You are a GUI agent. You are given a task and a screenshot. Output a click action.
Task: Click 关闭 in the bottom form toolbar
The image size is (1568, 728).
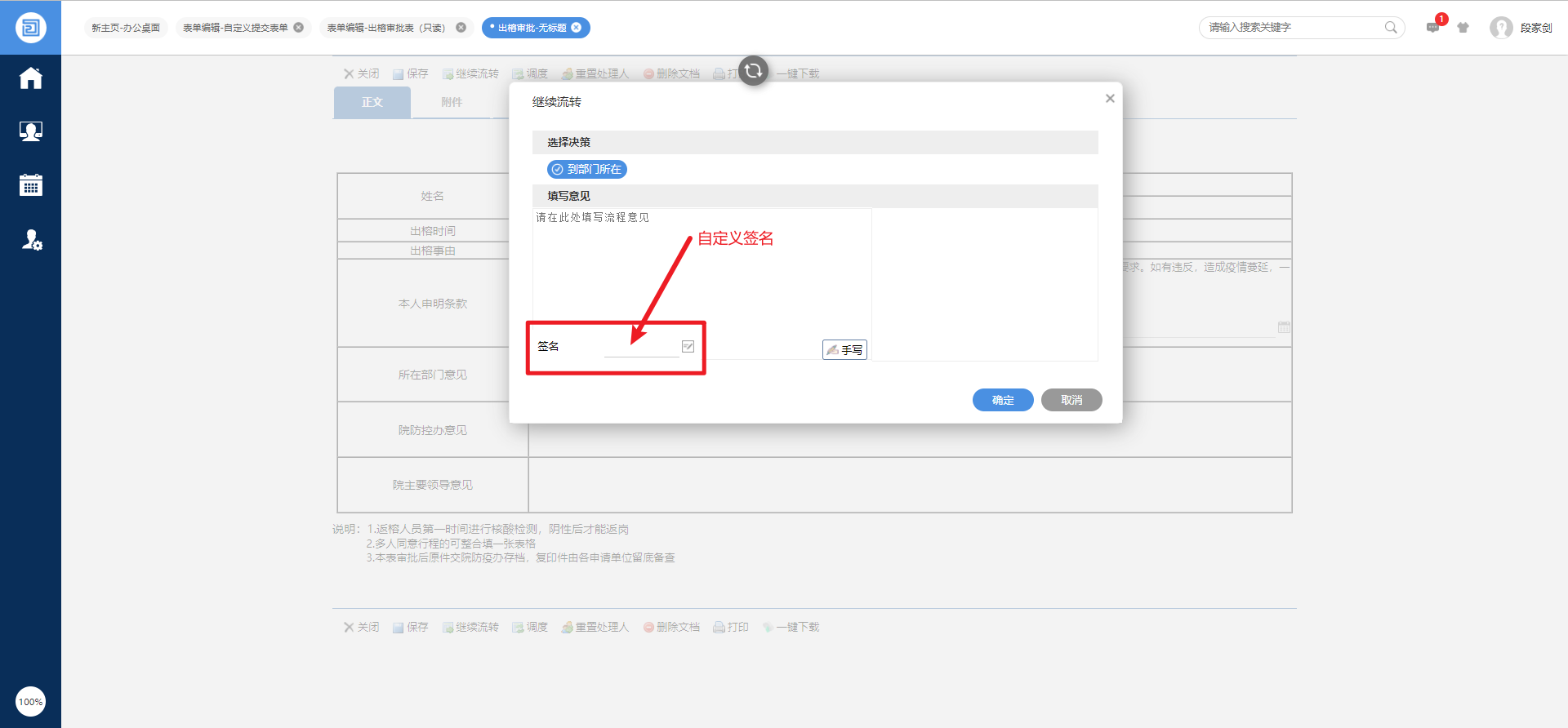(362, 627)
